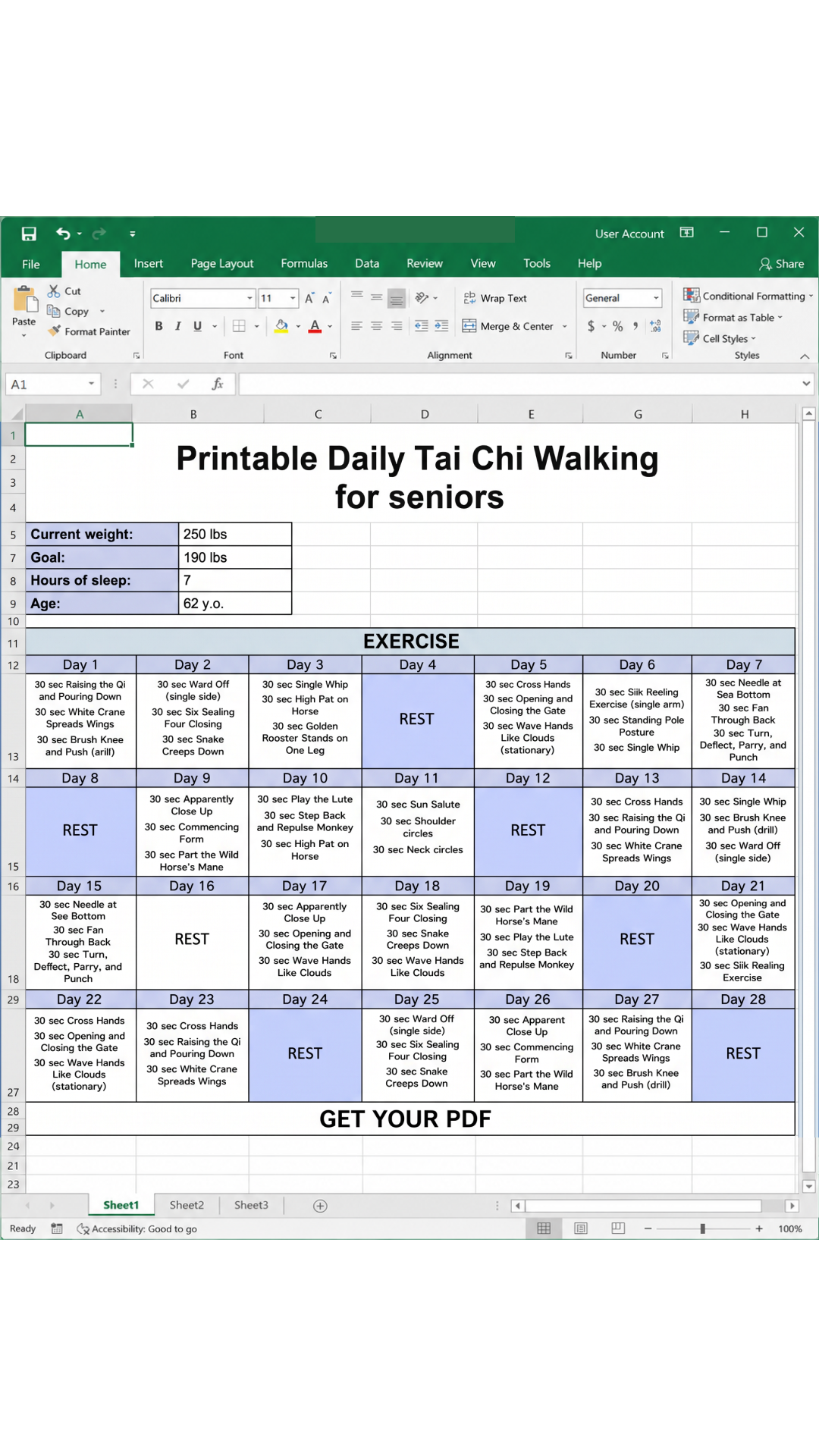Open Conditional Formatting dropdown
The image size is (819, 1456).
coord(748,296)
